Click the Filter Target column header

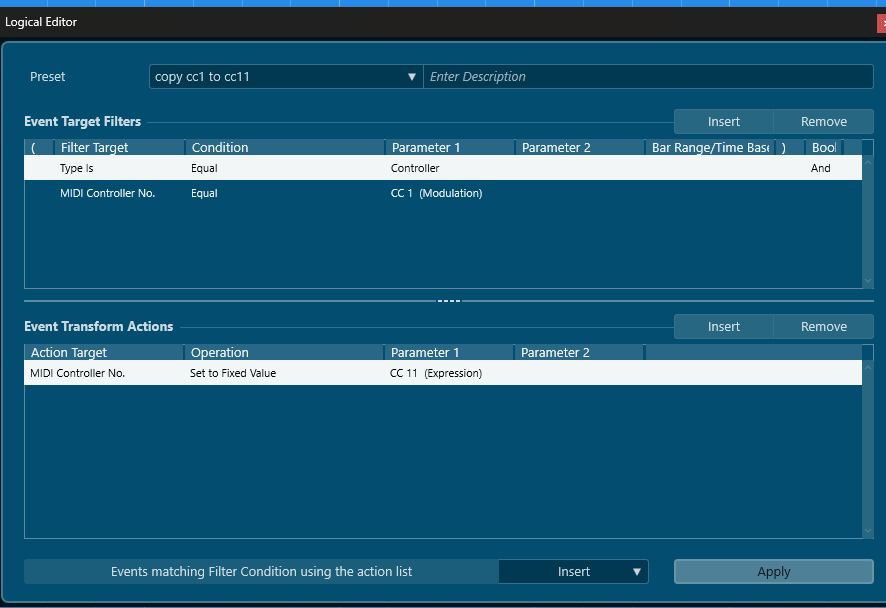(x=119, y=147)
